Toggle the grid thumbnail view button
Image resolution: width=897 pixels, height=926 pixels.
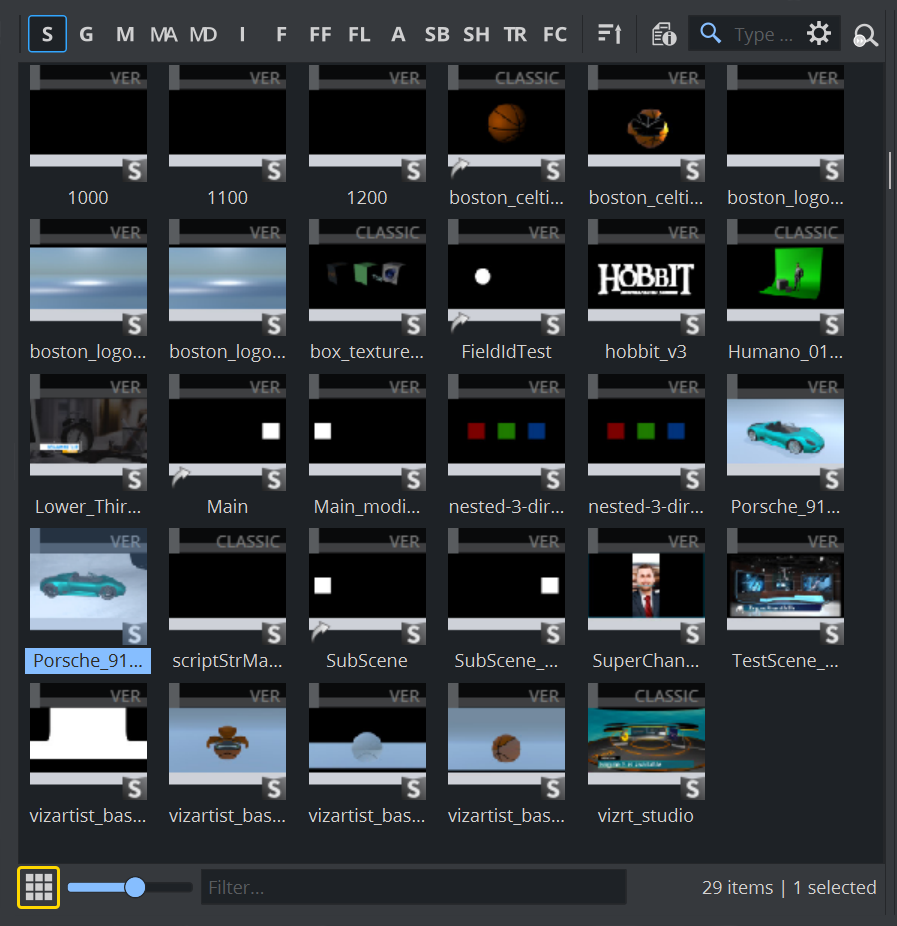(x=39, y=887)
